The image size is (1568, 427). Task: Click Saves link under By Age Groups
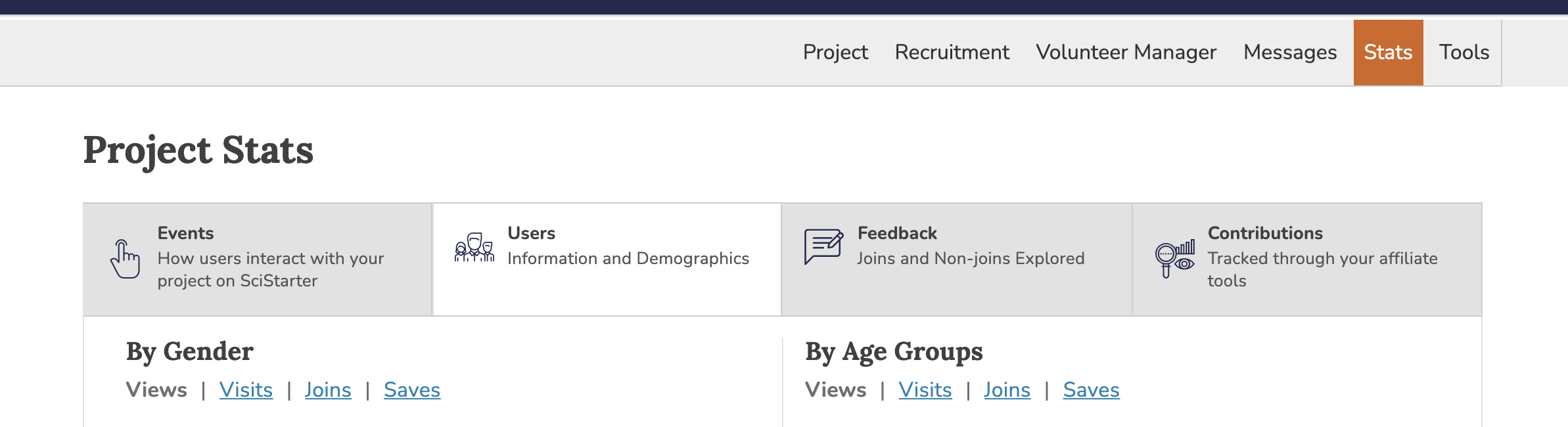pos(1091,390)
